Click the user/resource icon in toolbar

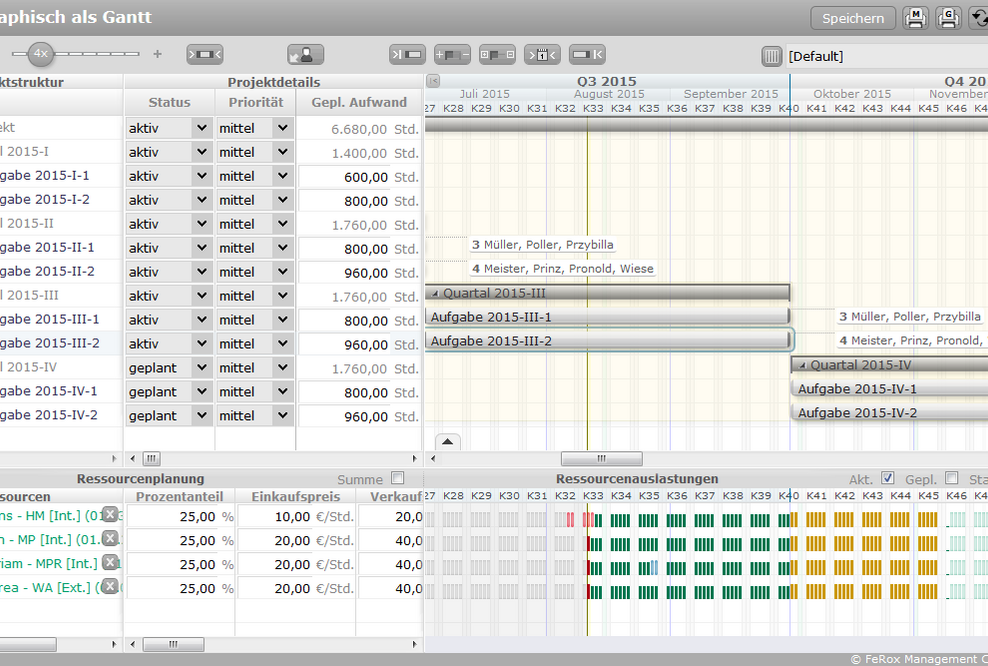click(305, 55)
